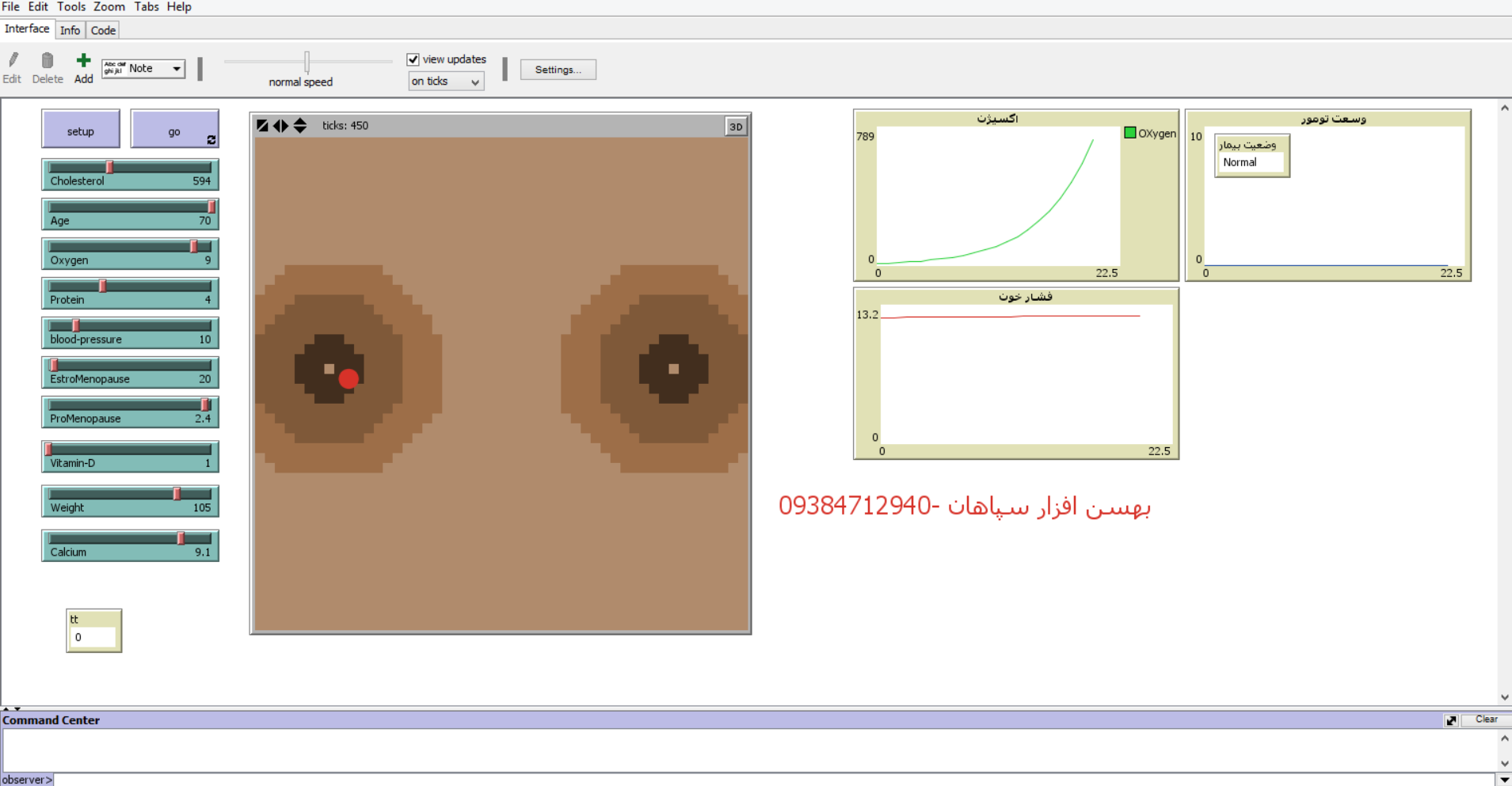Image resolution: width=1512 pixels, height=786 pixels.
Task: Open the Note widget type dropdown
Action: 143,69
